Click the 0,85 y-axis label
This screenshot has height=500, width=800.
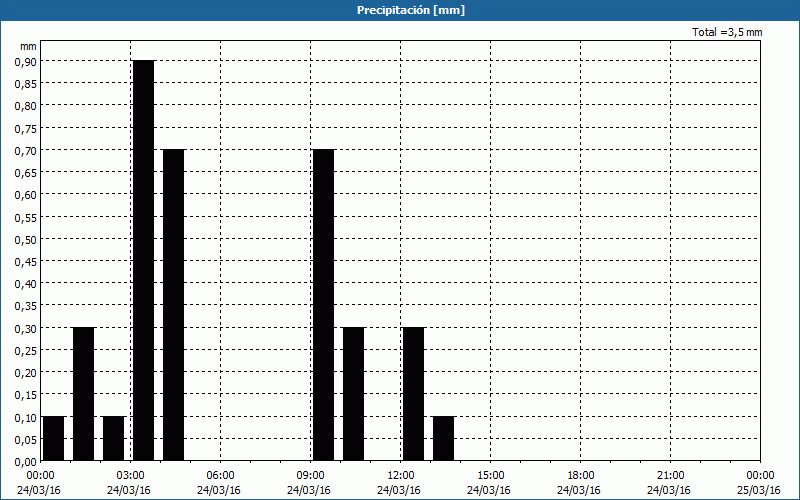(26, 84)
